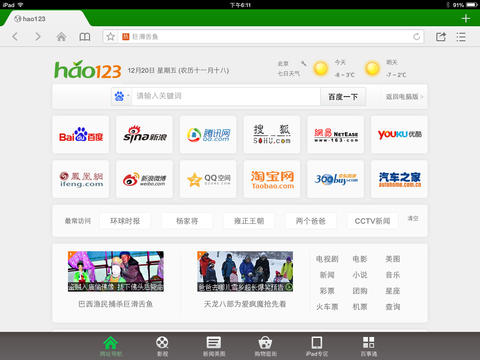480x360 pixels.
Task: Focus the hao123 keyword search field
Action: click(226, 97)
